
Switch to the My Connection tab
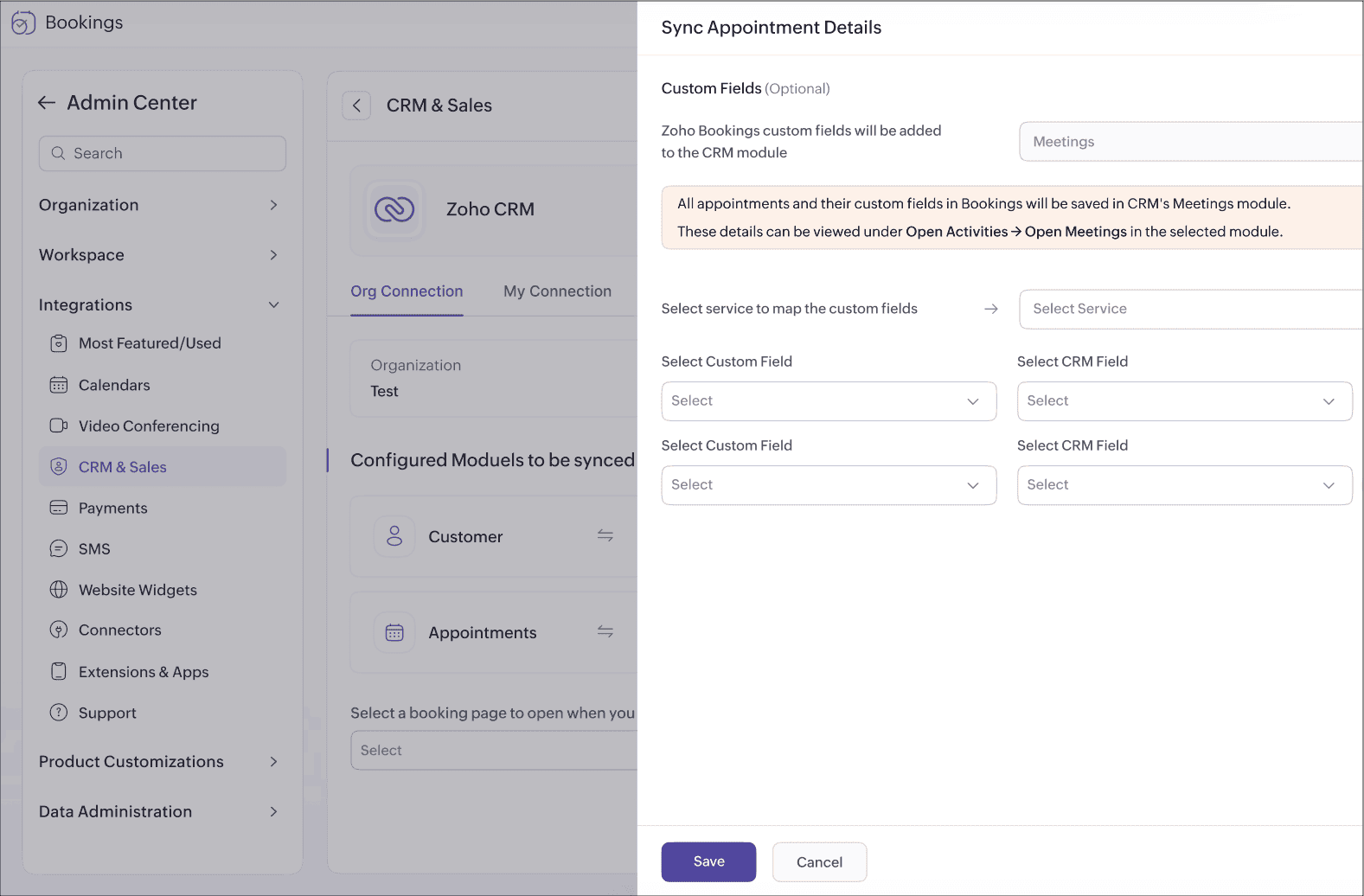[x=557, y=291]
